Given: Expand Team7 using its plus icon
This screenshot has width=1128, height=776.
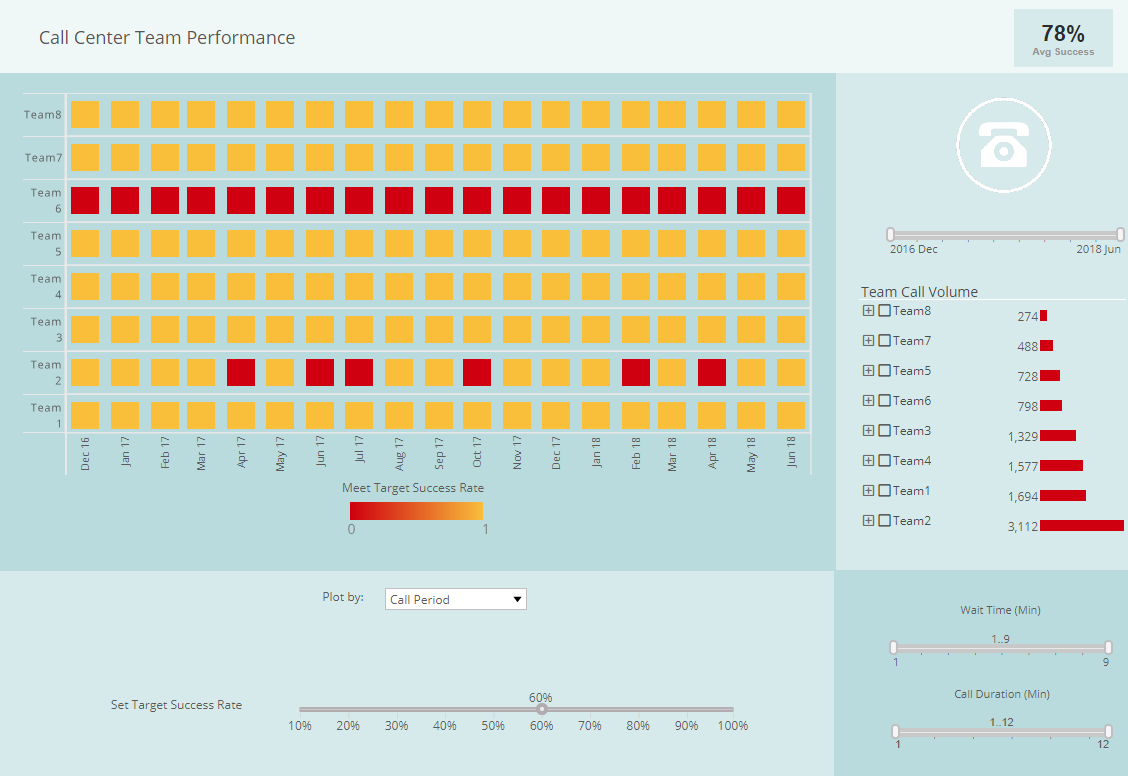Looking at the screenshot, I should (x=868, y=340).
